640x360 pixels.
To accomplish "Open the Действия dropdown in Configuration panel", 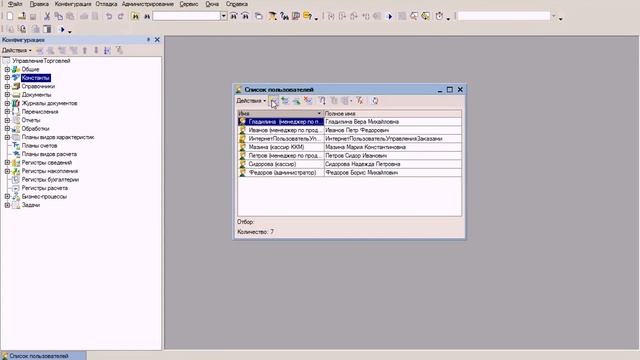I will point(17,51).
